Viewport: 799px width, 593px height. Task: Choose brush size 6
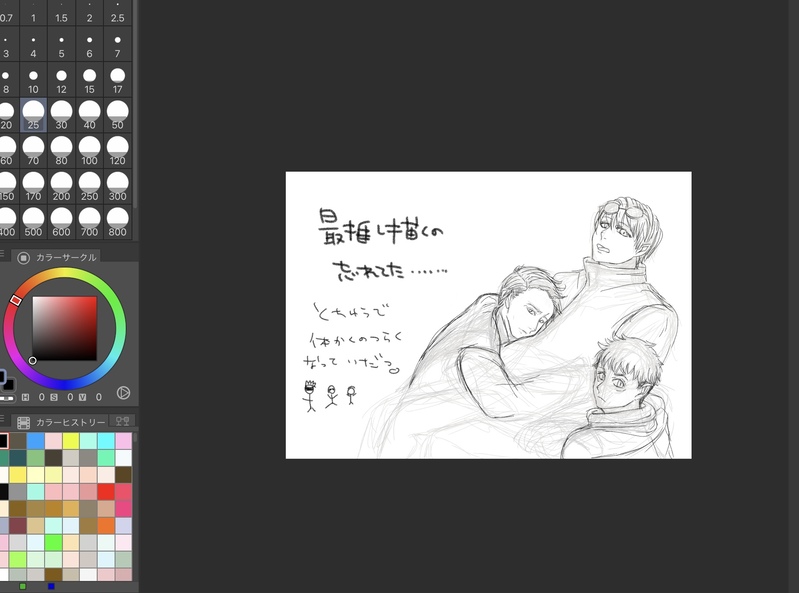pyautogui.click(x=89, y=44)
